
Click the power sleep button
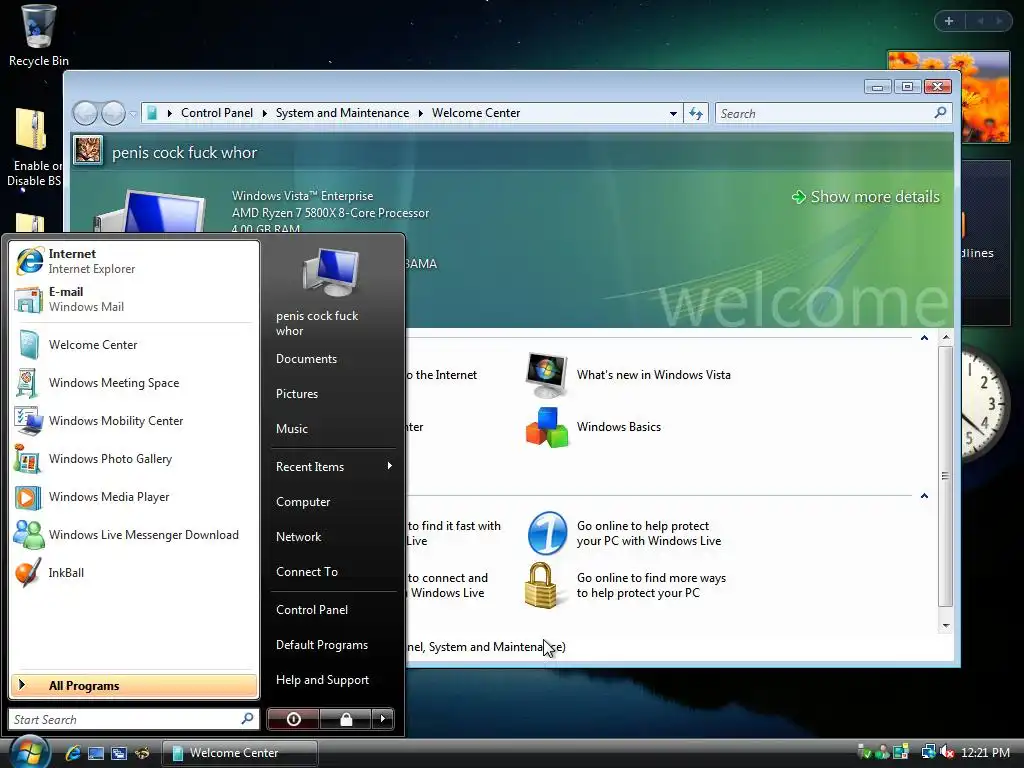point(293,719)
